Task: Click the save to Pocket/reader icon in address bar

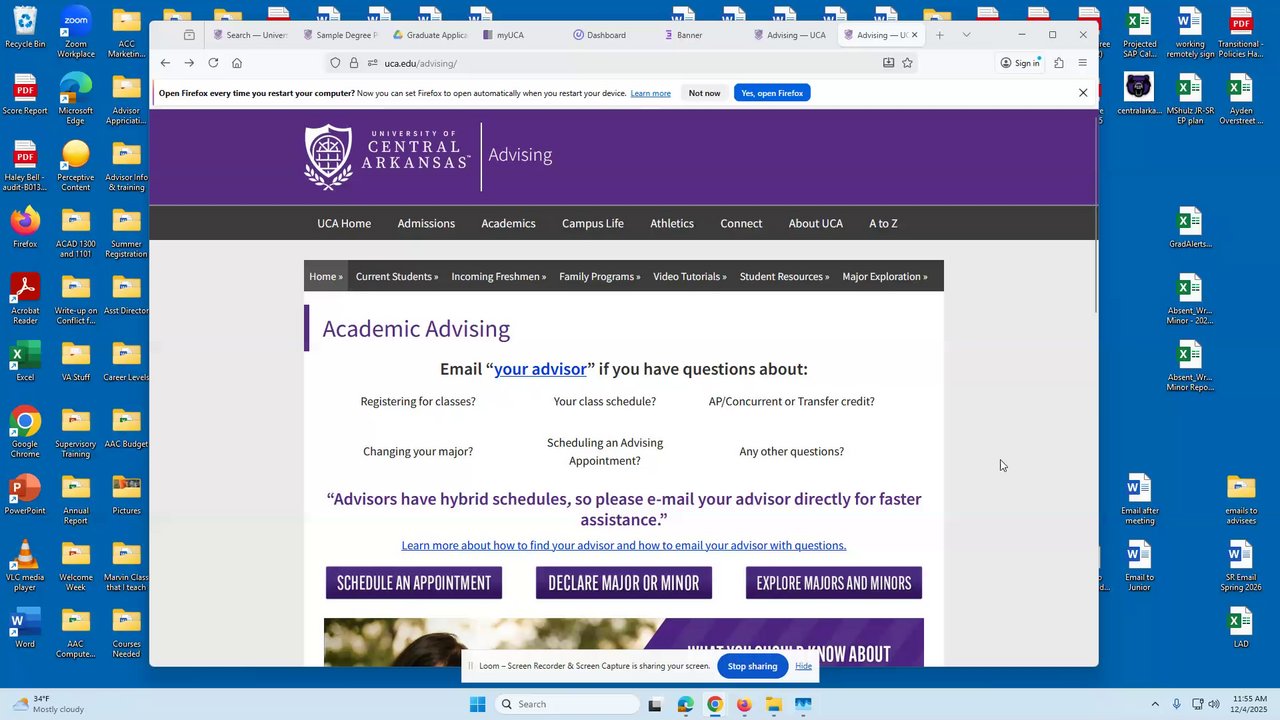Action: [x=888, y=63]
